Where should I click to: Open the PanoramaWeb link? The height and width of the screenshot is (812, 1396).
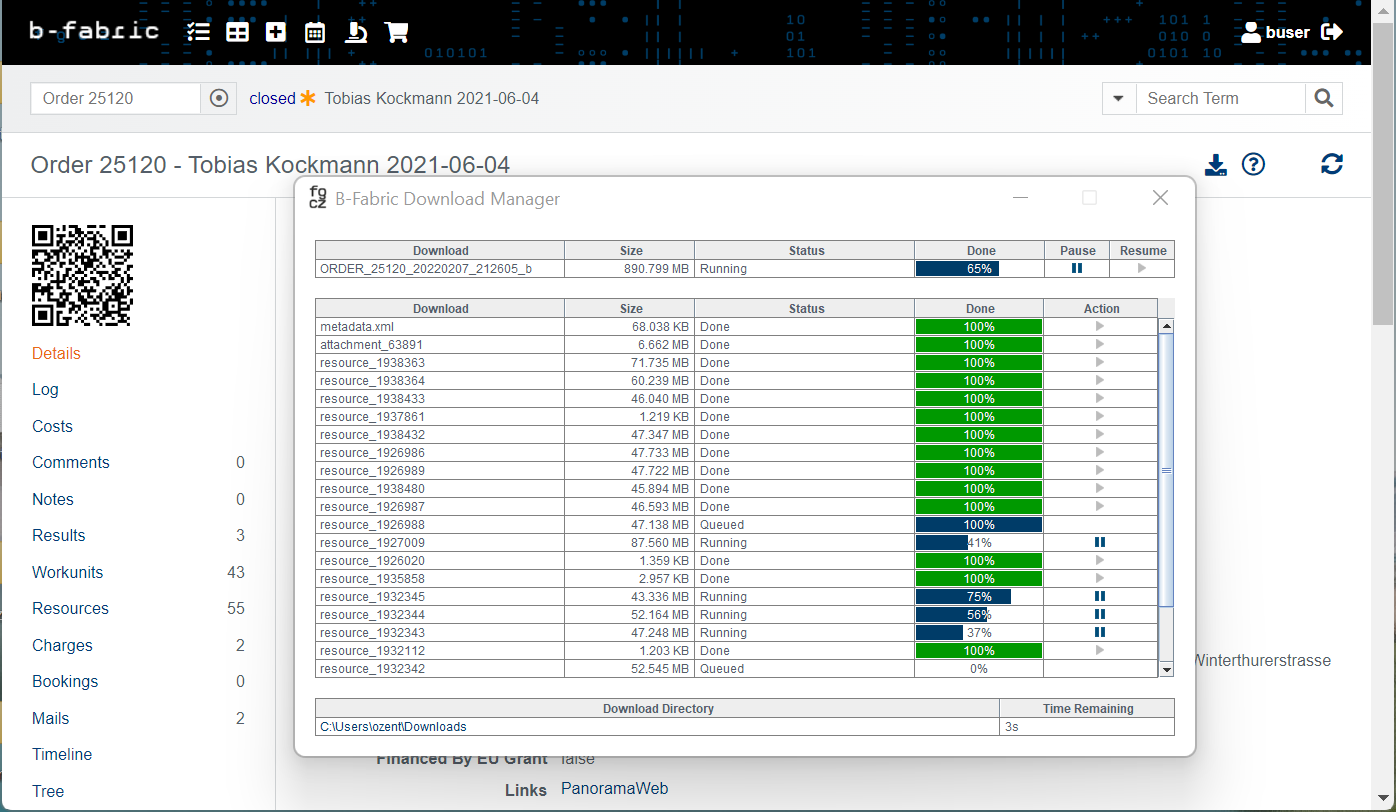614,788
